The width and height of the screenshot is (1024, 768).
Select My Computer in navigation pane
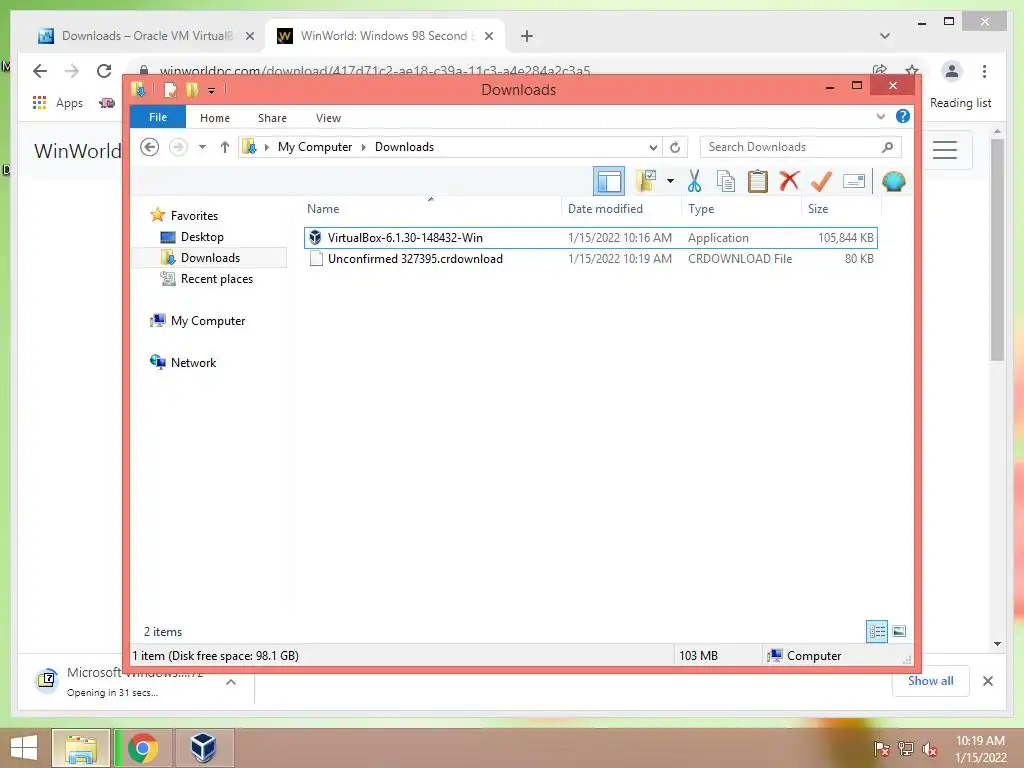click(197, 321)
